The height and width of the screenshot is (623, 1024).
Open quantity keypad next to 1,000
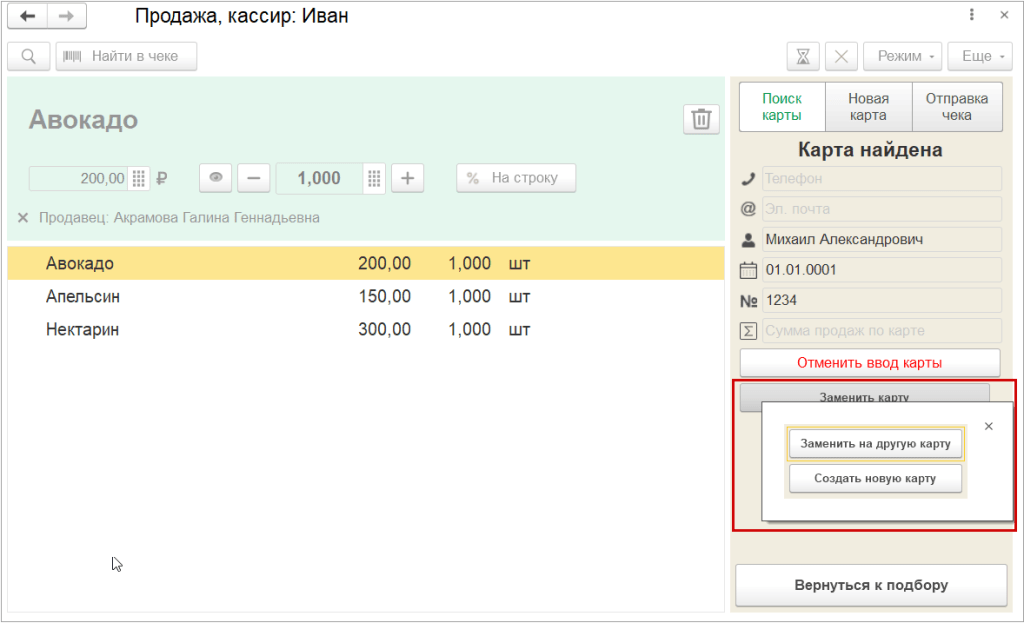click(374, 179)
